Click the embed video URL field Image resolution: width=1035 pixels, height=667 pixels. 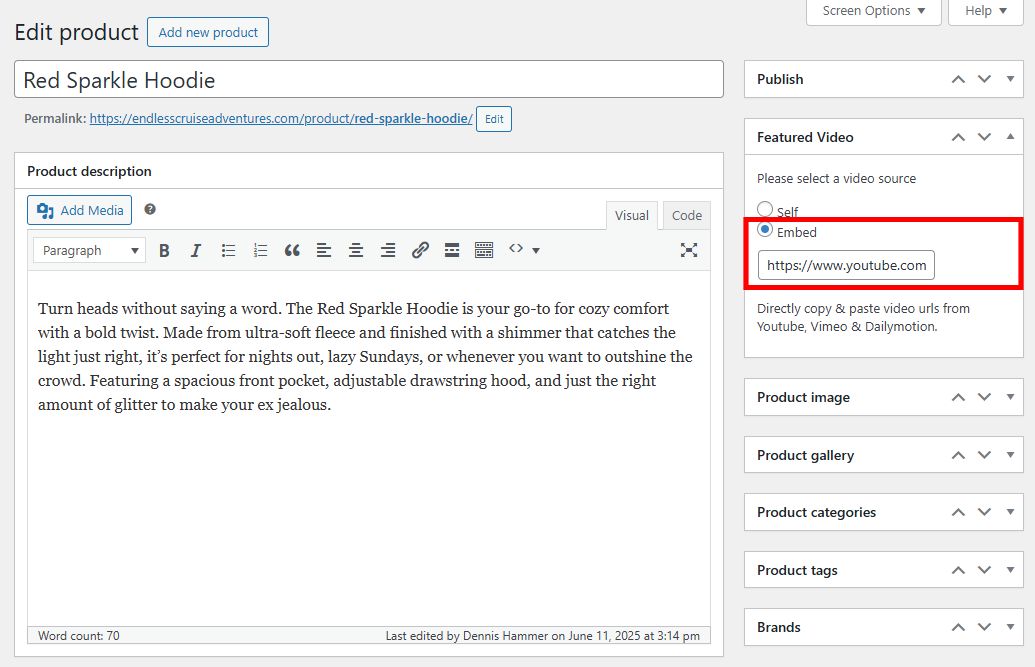click(845, 265)
